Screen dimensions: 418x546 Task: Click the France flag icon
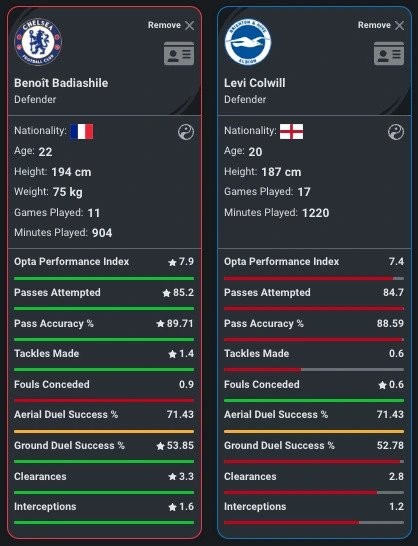tap(82, 132)
